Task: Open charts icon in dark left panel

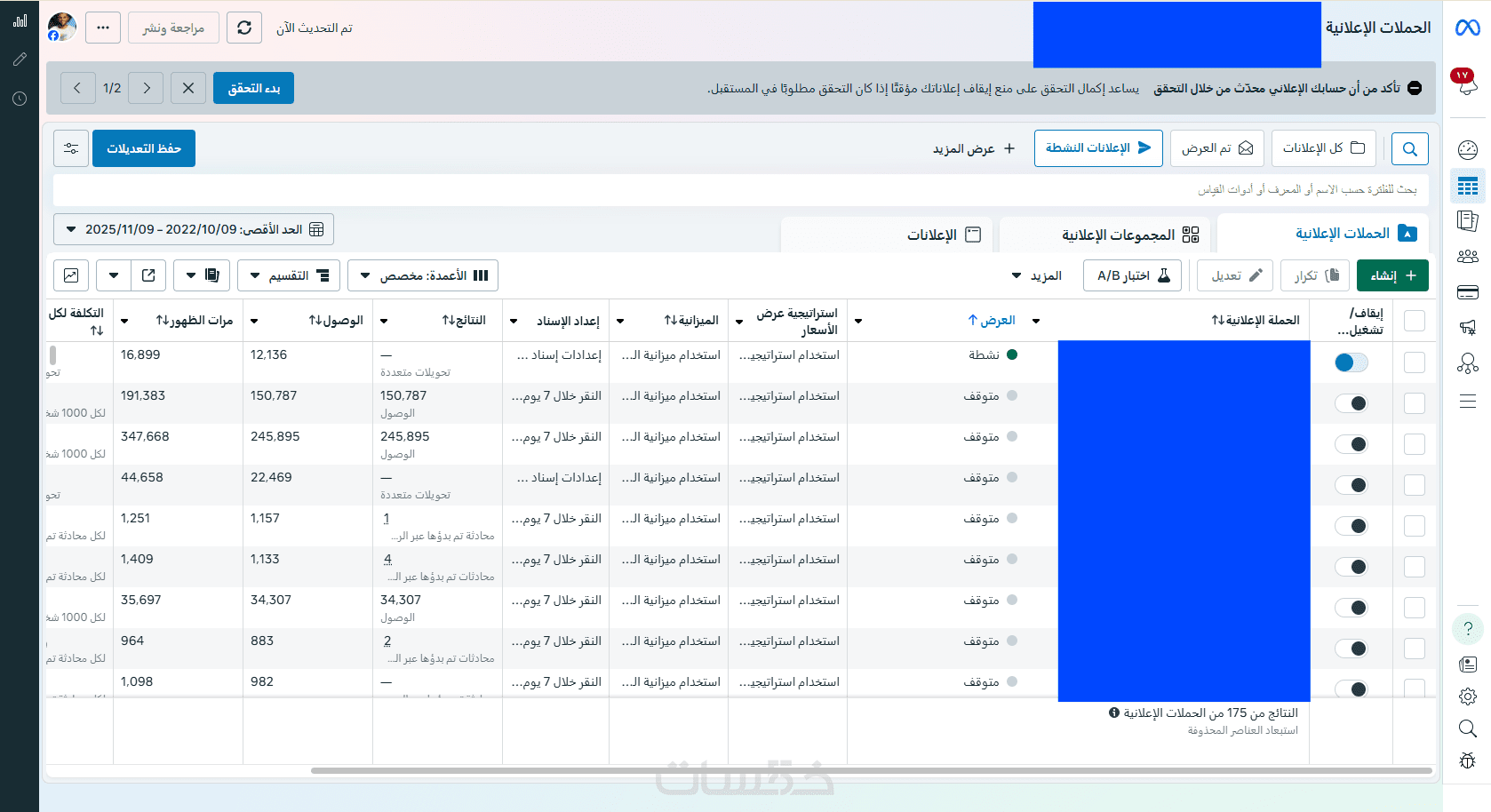Action: [20, 20]
